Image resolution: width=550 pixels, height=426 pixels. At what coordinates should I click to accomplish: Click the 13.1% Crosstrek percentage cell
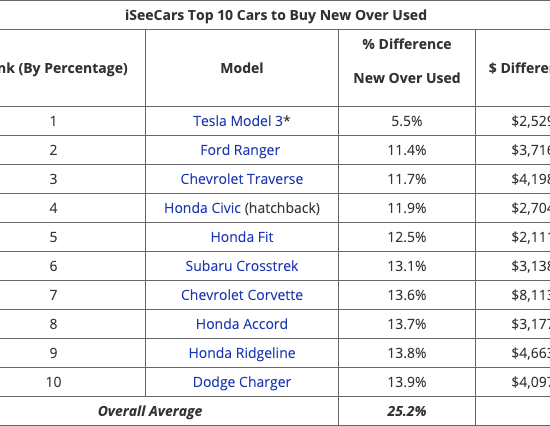[x=407, y=266]
